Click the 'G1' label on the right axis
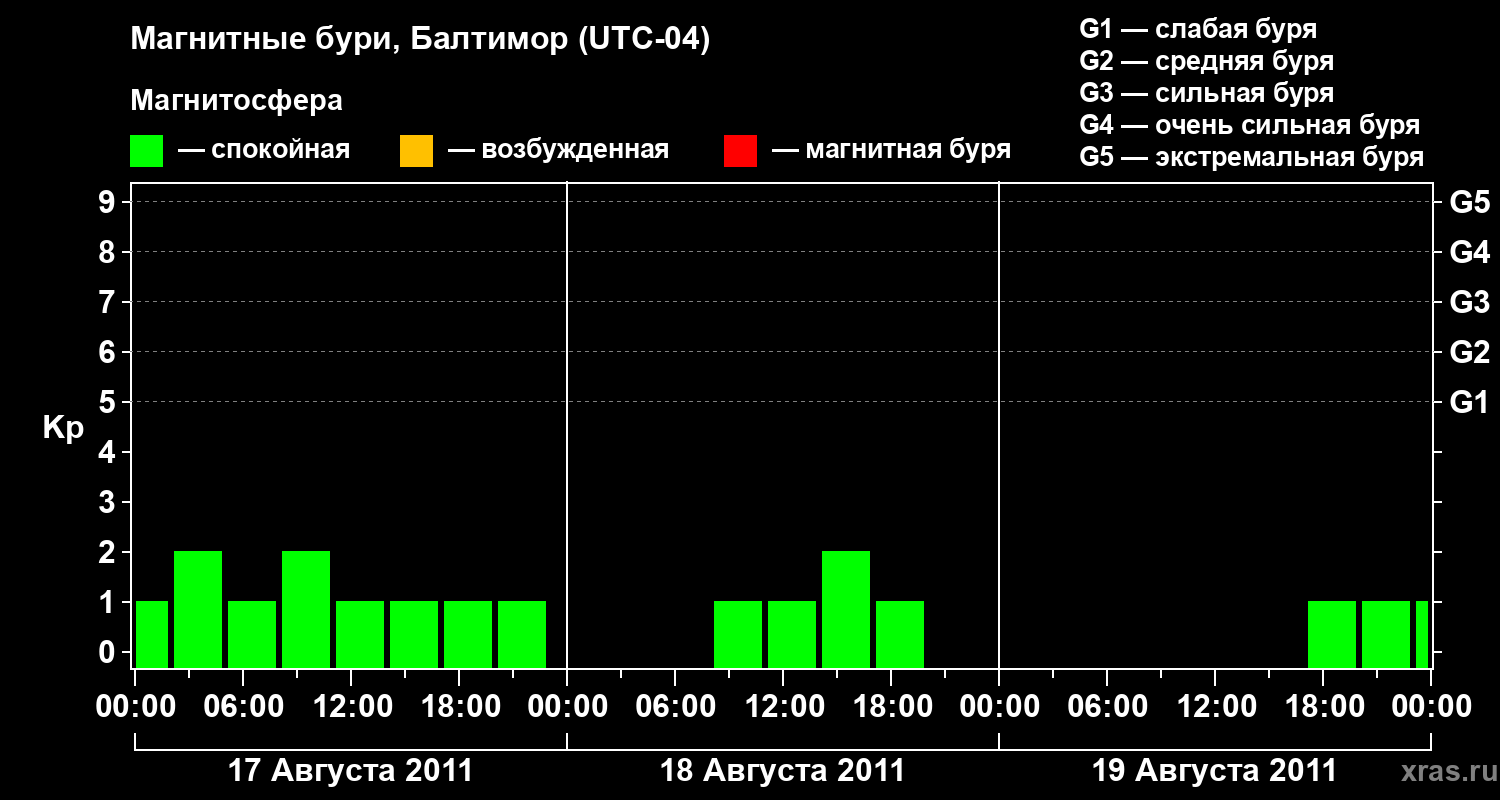The image size is (1500, 800). point(1469,402)
